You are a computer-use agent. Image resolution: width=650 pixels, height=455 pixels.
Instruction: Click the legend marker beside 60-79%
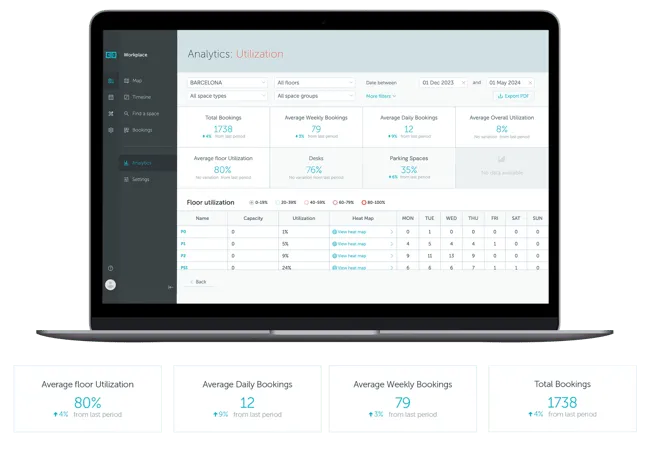click(335, 203)
